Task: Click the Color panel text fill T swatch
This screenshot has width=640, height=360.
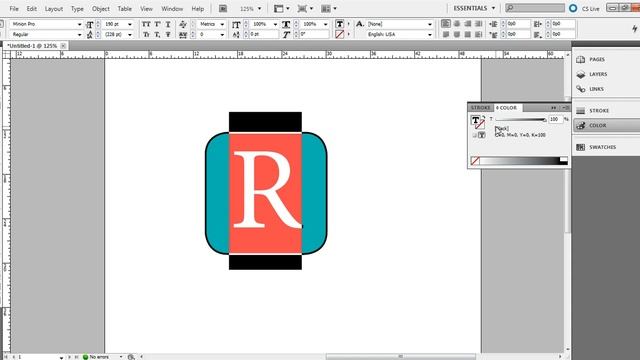Action: click(476, 120)
